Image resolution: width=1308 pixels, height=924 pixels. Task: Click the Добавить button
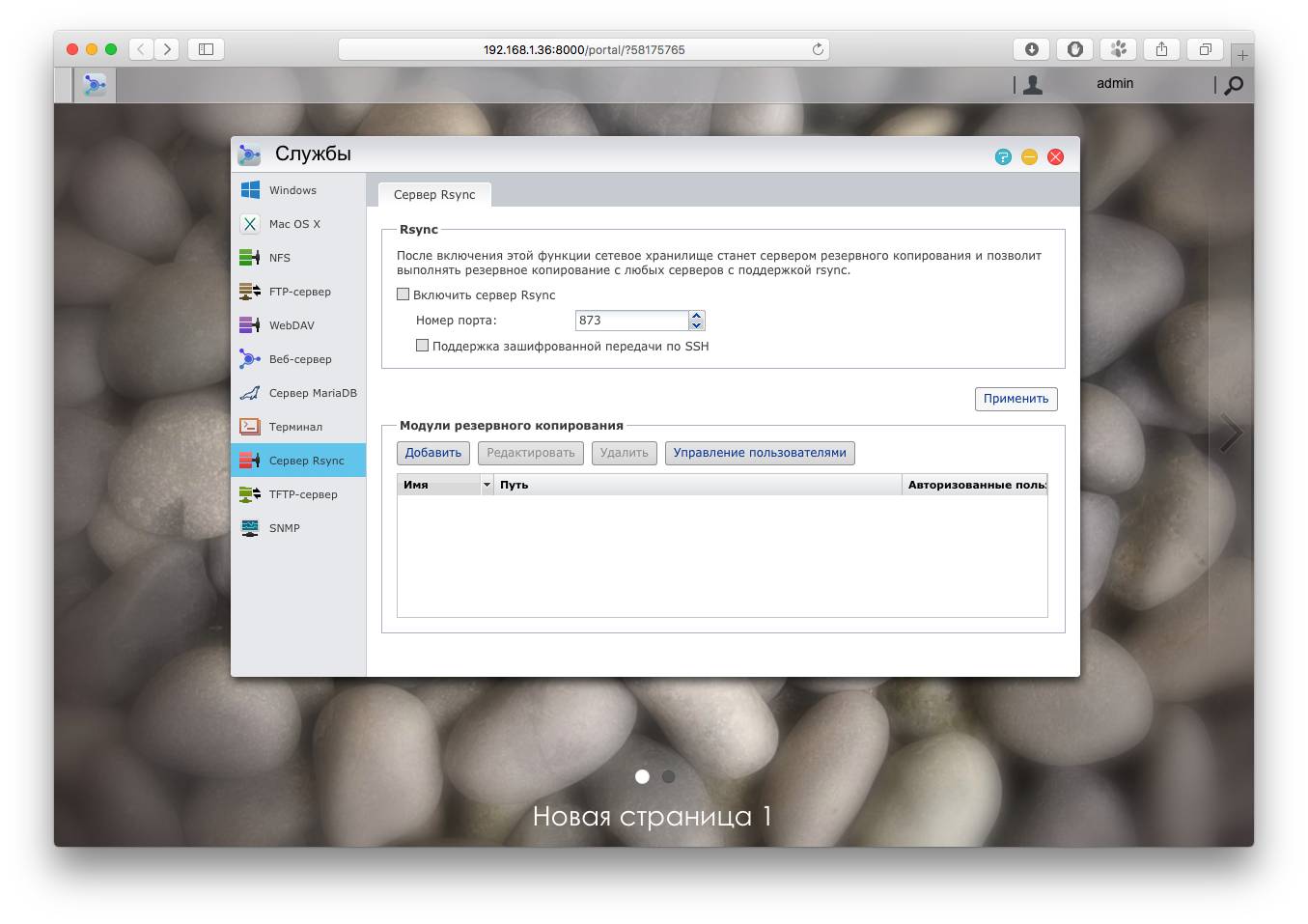point(433,453)
